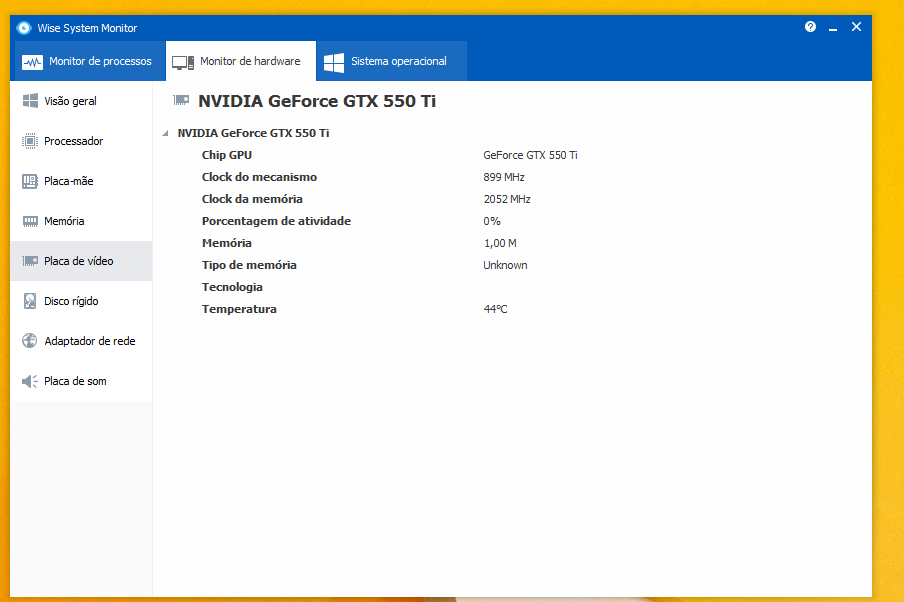Screen dimensions: 904x602
Task: Click the computer icon on Monitor de hardware
Action: (183, 62)
